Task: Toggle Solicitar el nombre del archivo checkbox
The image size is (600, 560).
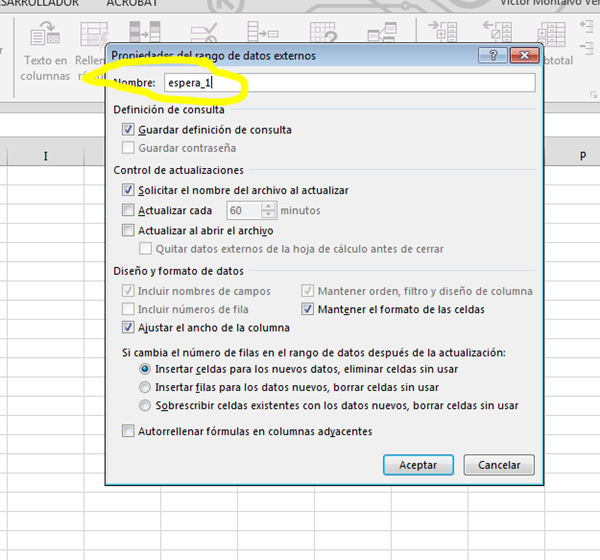Action: tap(128, 190)
